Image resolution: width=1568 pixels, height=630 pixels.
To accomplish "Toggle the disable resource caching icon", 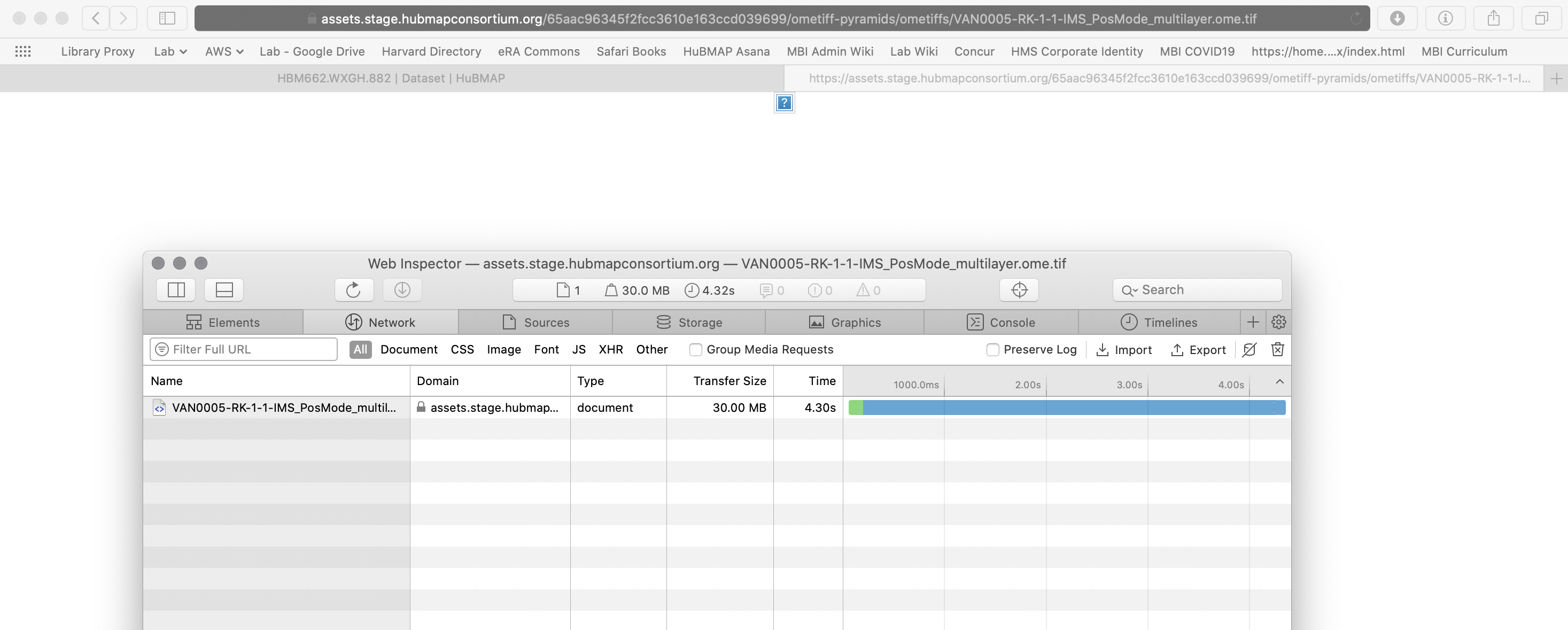I will pyautogui.click(x=1249, y=349).
